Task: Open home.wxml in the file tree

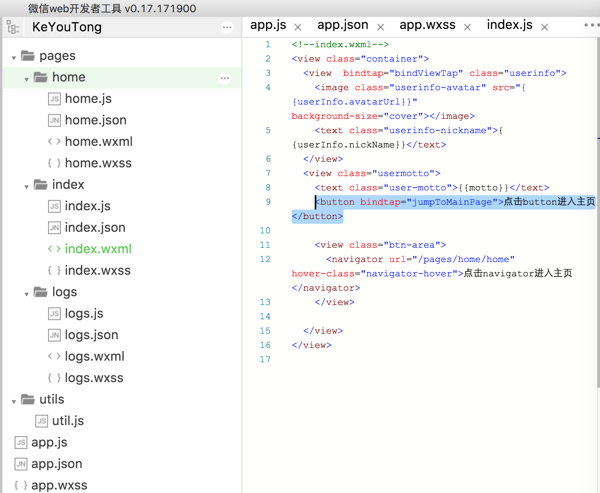Action: [99, 142]
